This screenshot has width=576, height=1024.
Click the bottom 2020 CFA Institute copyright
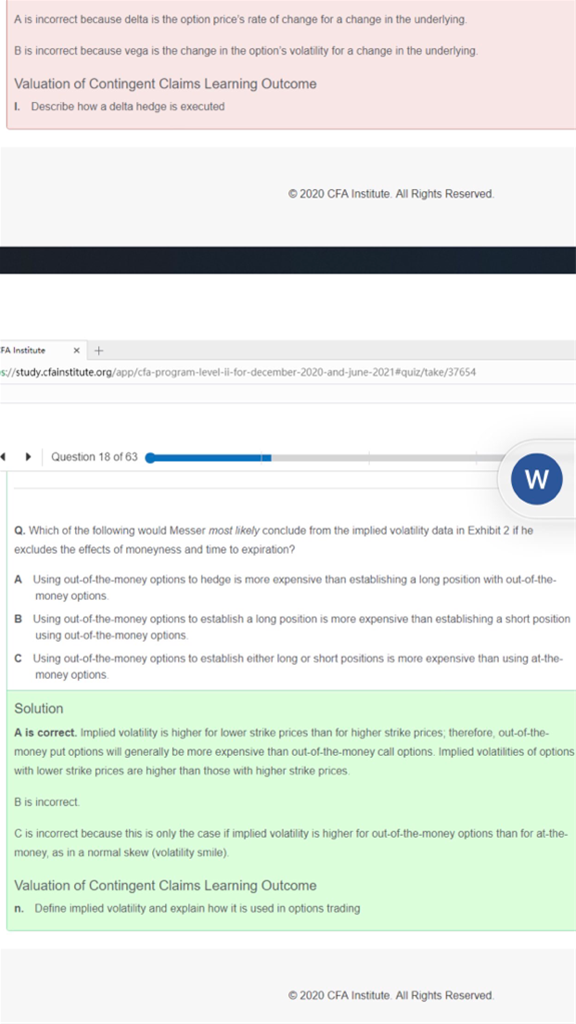click(391, 995)
